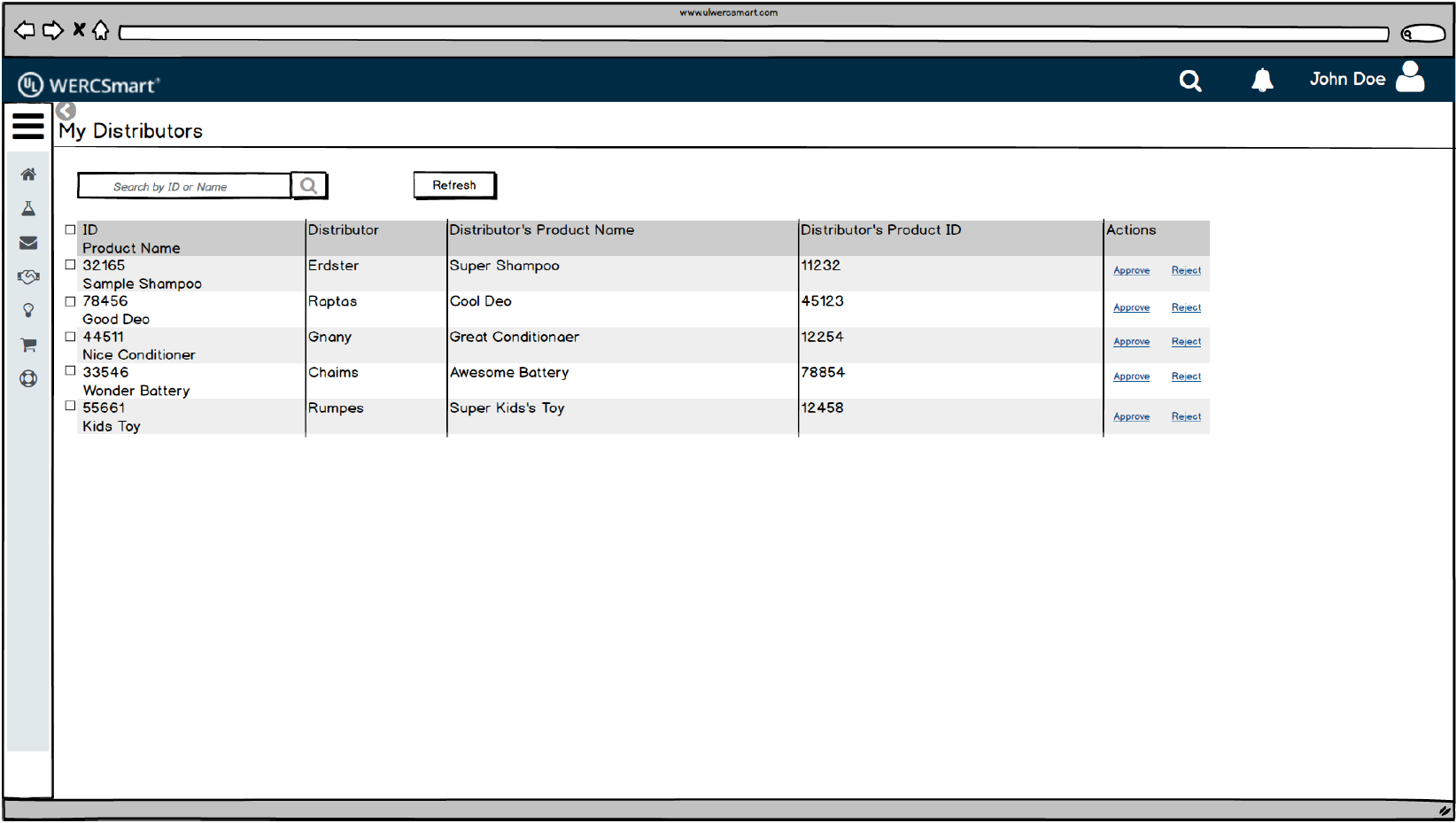Reject the Awesome Battery distributor row
Image resolution: width=1456 pixels, height=823 pixels.
tap(1186, 377)
